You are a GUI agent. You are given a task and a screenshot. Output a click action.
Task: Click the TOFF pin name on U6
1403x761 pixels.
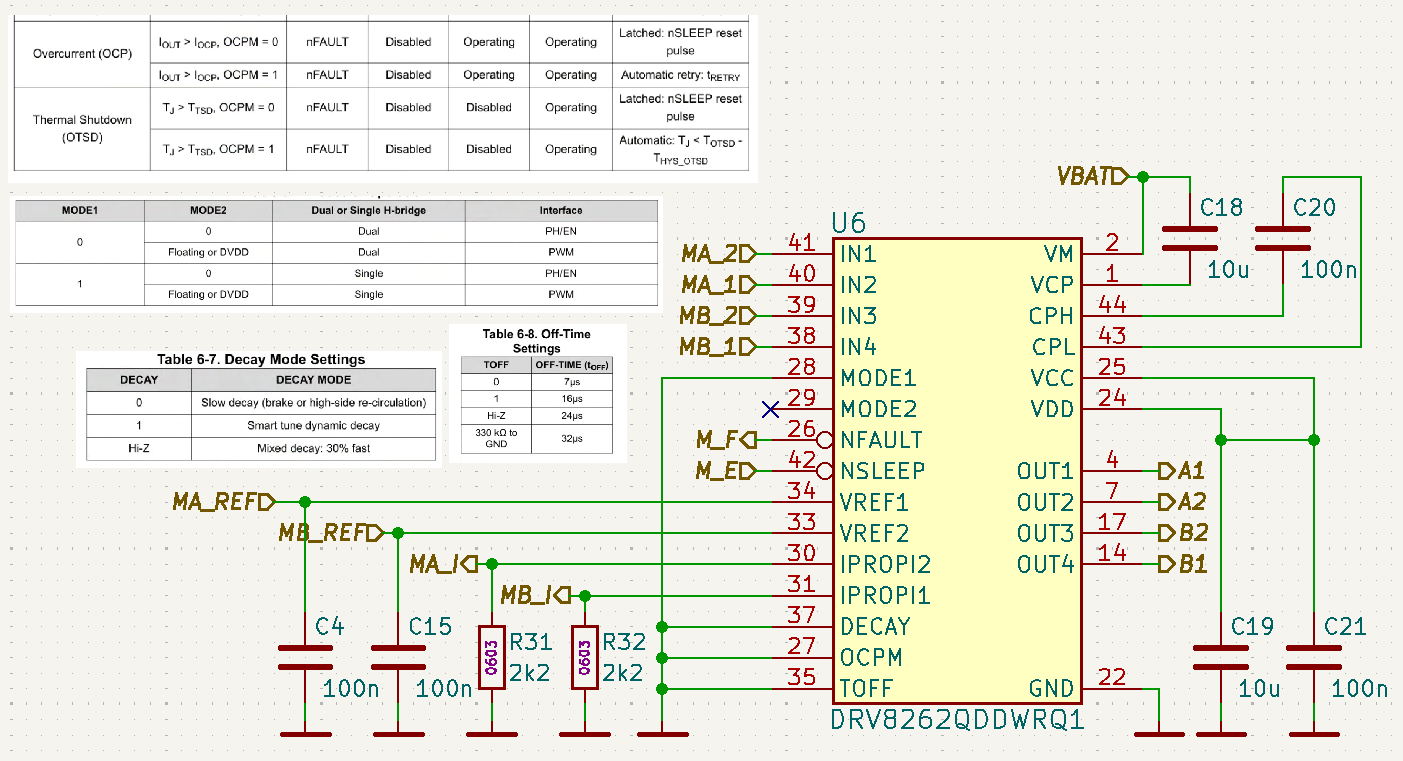tap(866, 688)
